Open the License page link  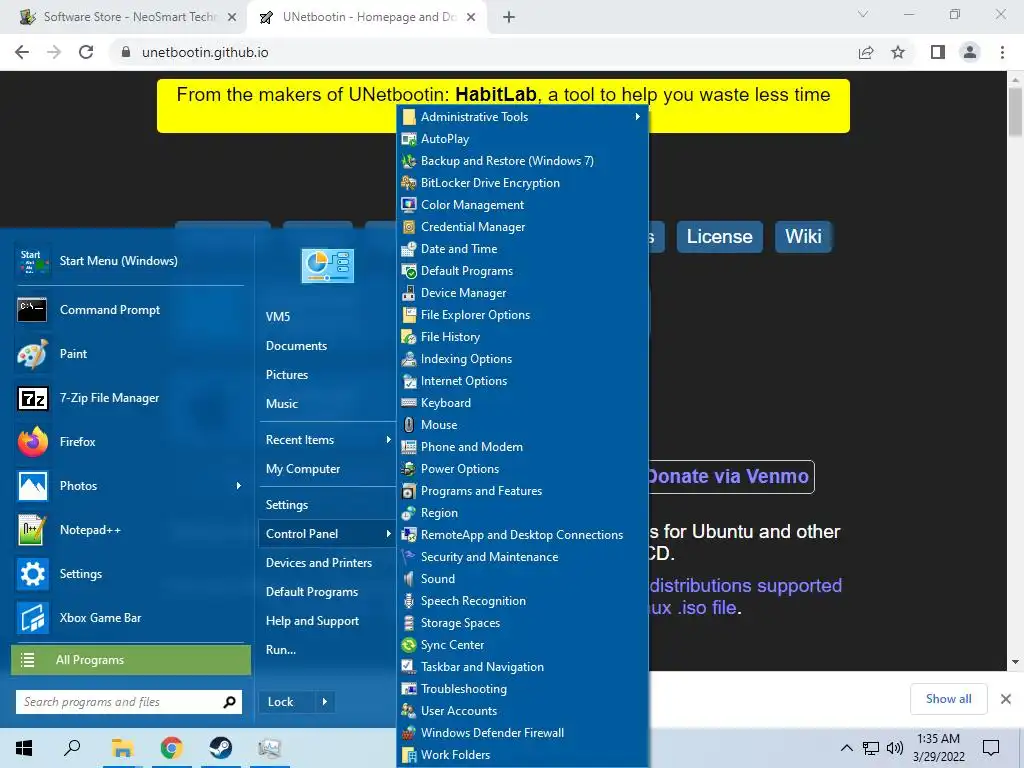[x=720, y=236]
